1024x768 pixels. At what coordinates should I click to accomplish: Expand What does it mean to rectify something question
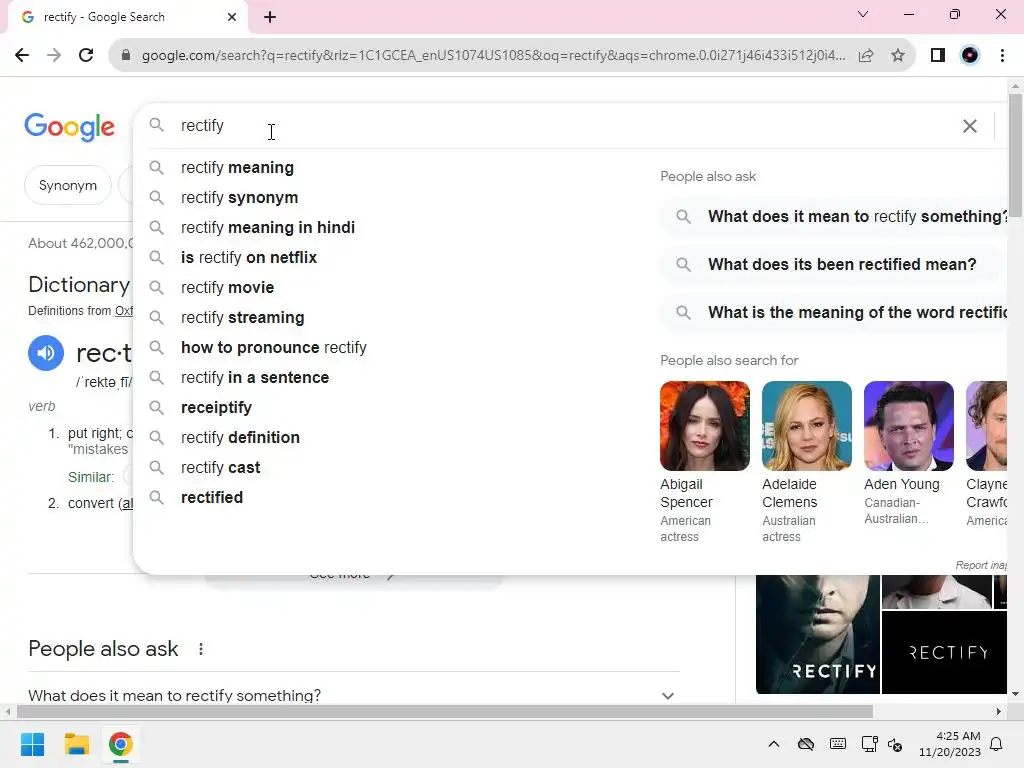353,696
